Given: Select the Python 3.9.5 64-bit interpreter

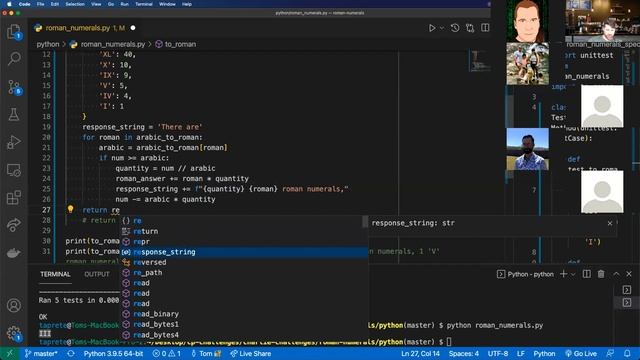Looking at the screenshot, I should 113,353.
